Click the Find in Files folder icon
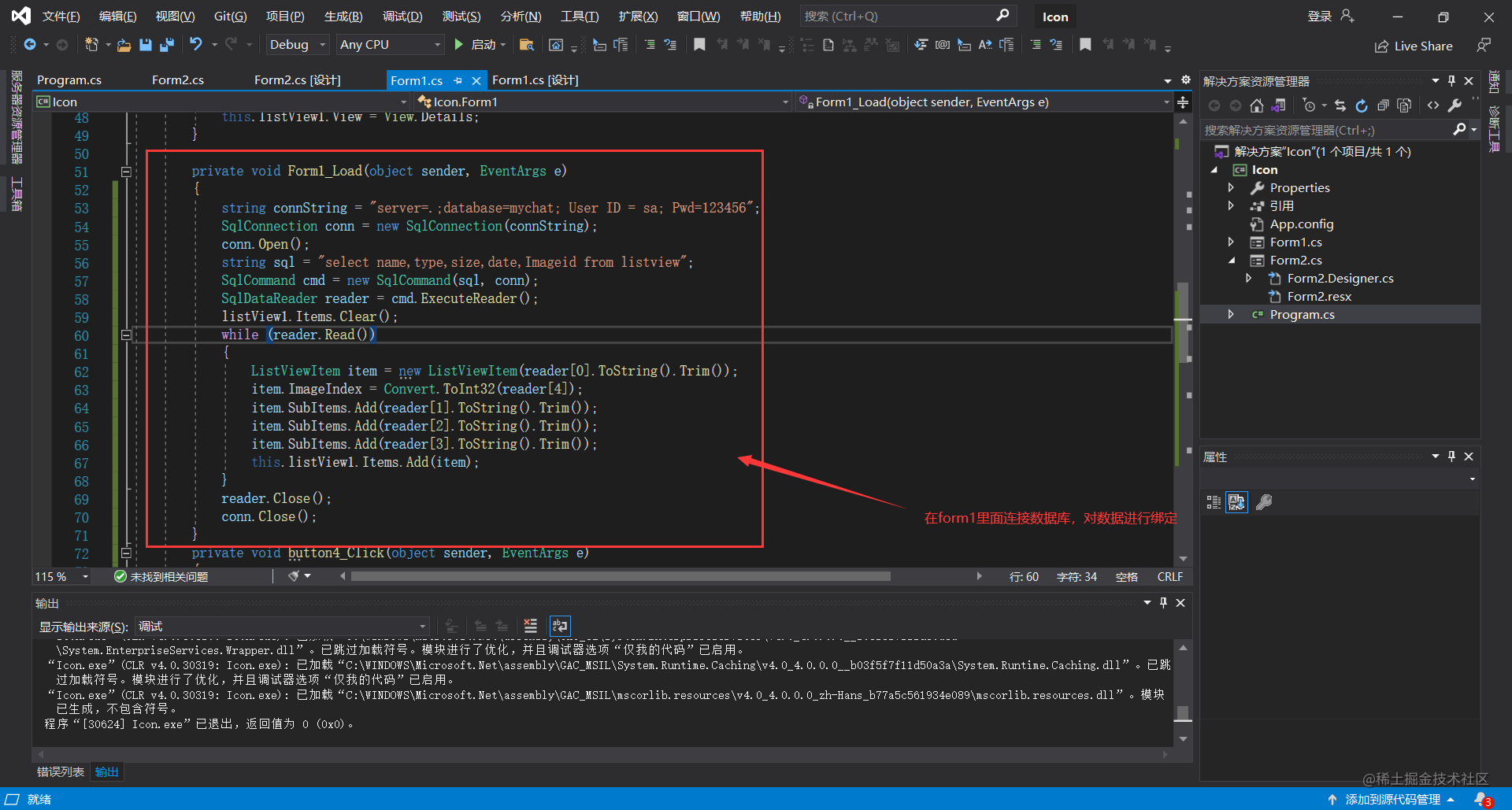The image size is (1512, 810). pos(527,45)
